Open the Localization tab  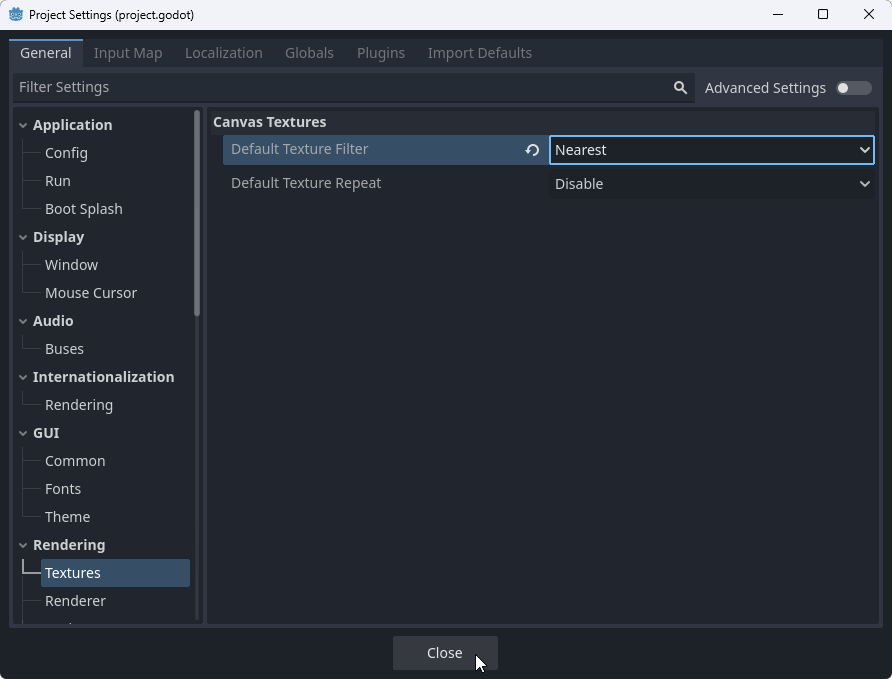tap(223, 53)
